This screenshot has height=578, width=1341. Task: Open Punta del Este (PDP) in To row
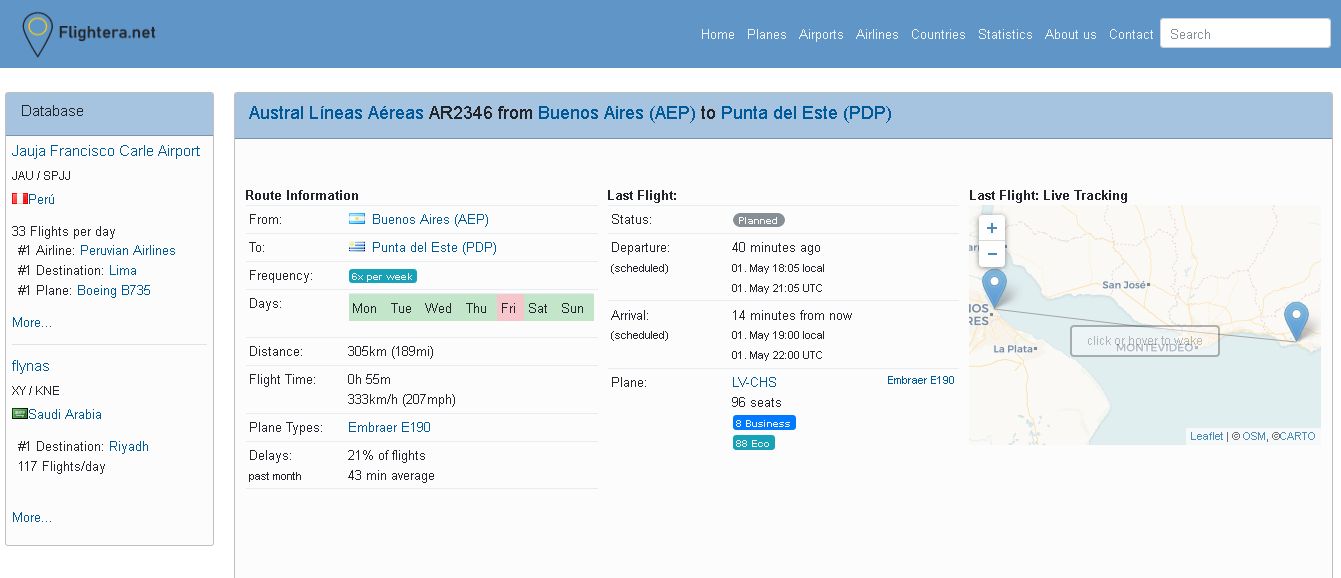click(x=434, y=247)
